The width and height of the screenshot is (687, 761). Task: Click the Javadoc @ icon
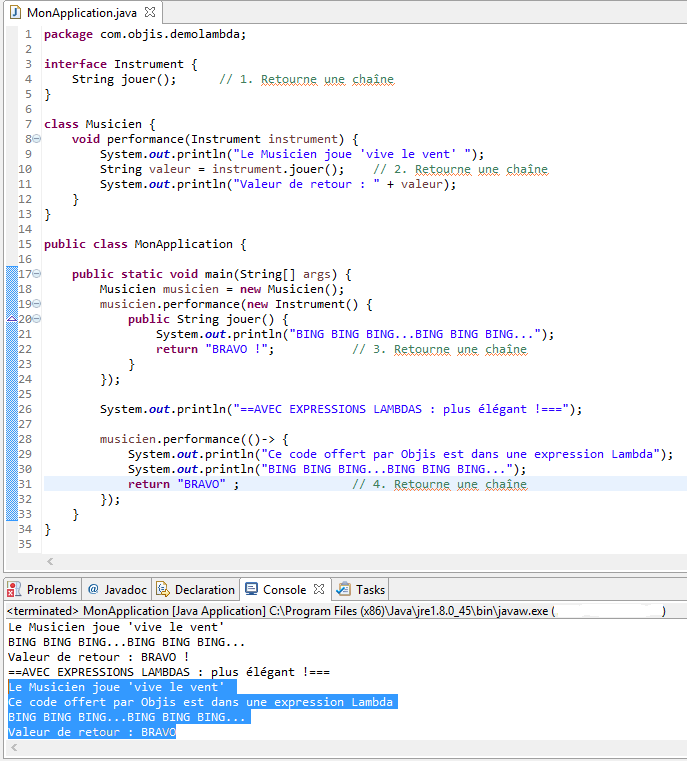(x=93, y=590)
